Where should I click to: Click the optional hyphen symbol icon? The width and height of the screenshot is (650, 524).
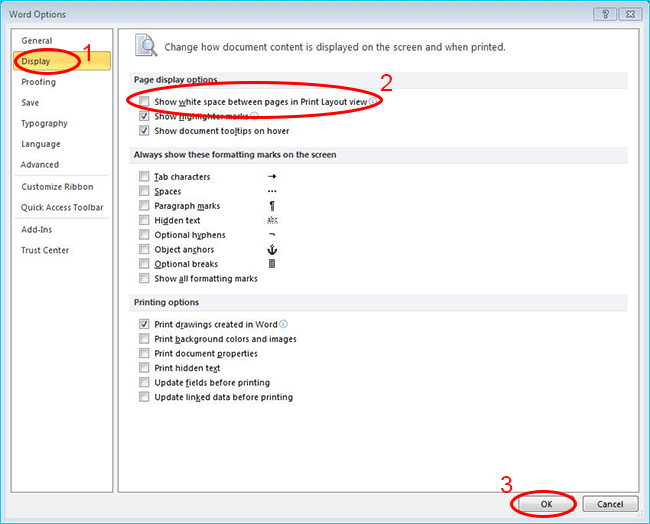(272, 235)
